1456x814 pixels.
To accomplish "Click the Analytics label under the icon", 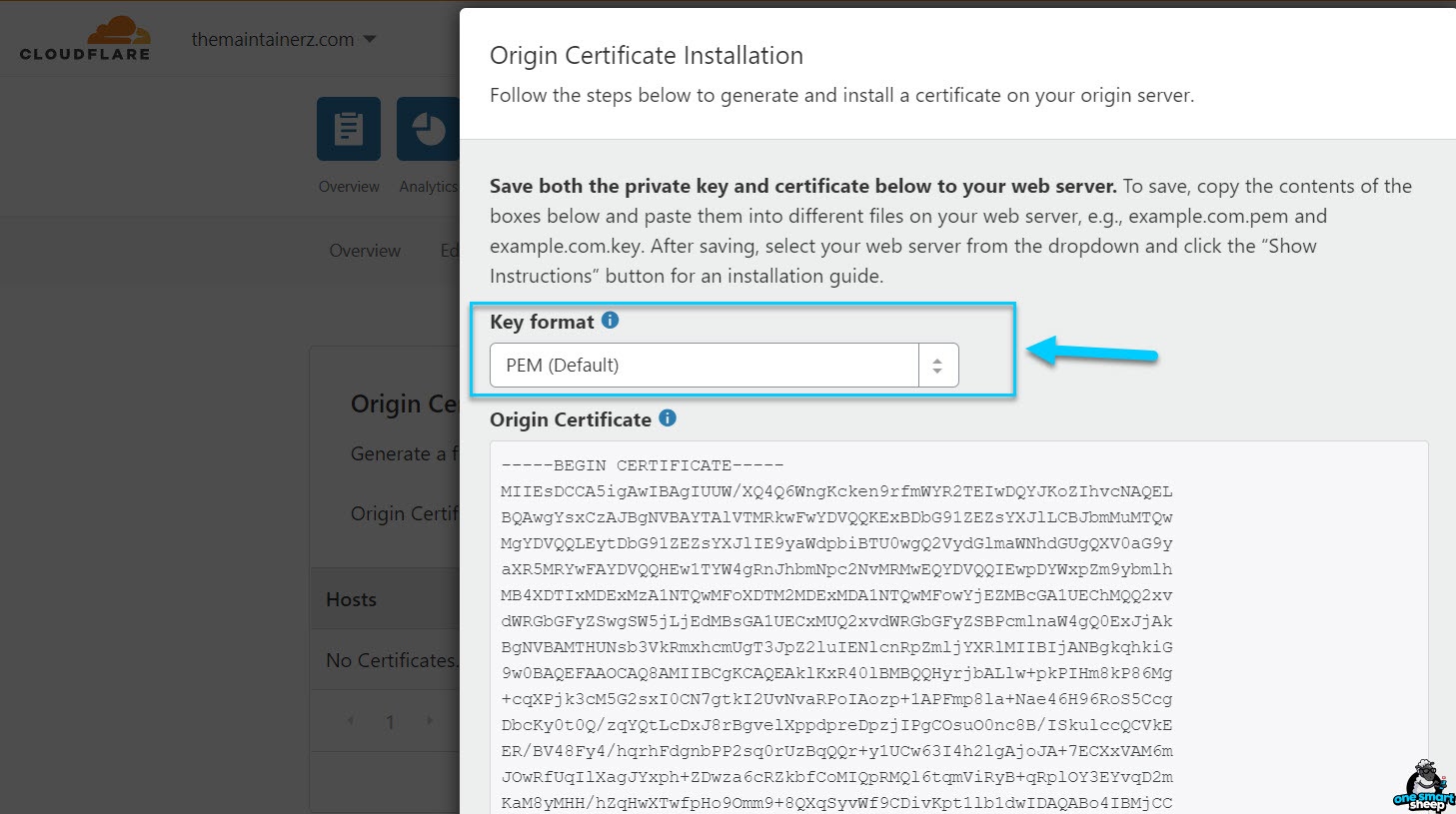I will pos(429,187).
